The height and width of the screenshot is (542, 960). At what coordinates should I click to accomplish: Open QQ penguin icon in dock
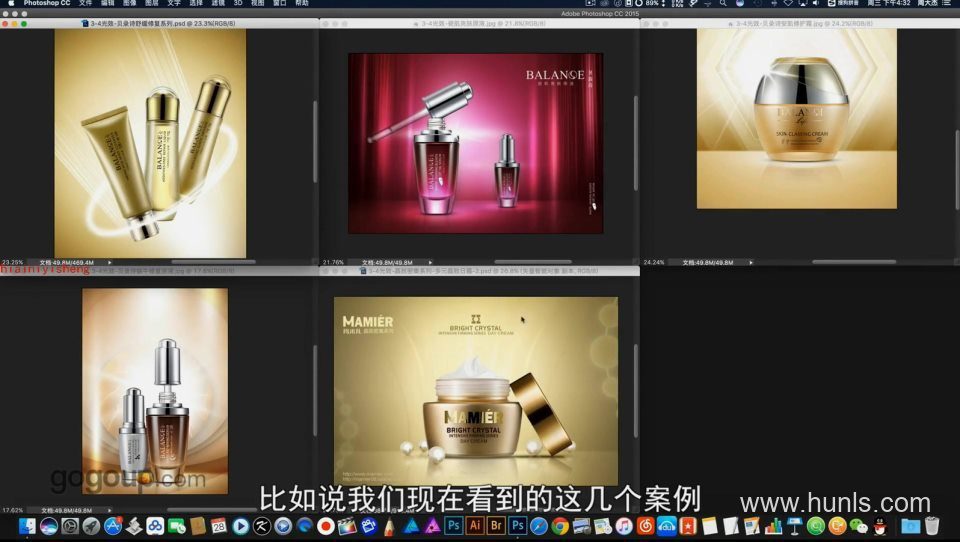[880, 526]
